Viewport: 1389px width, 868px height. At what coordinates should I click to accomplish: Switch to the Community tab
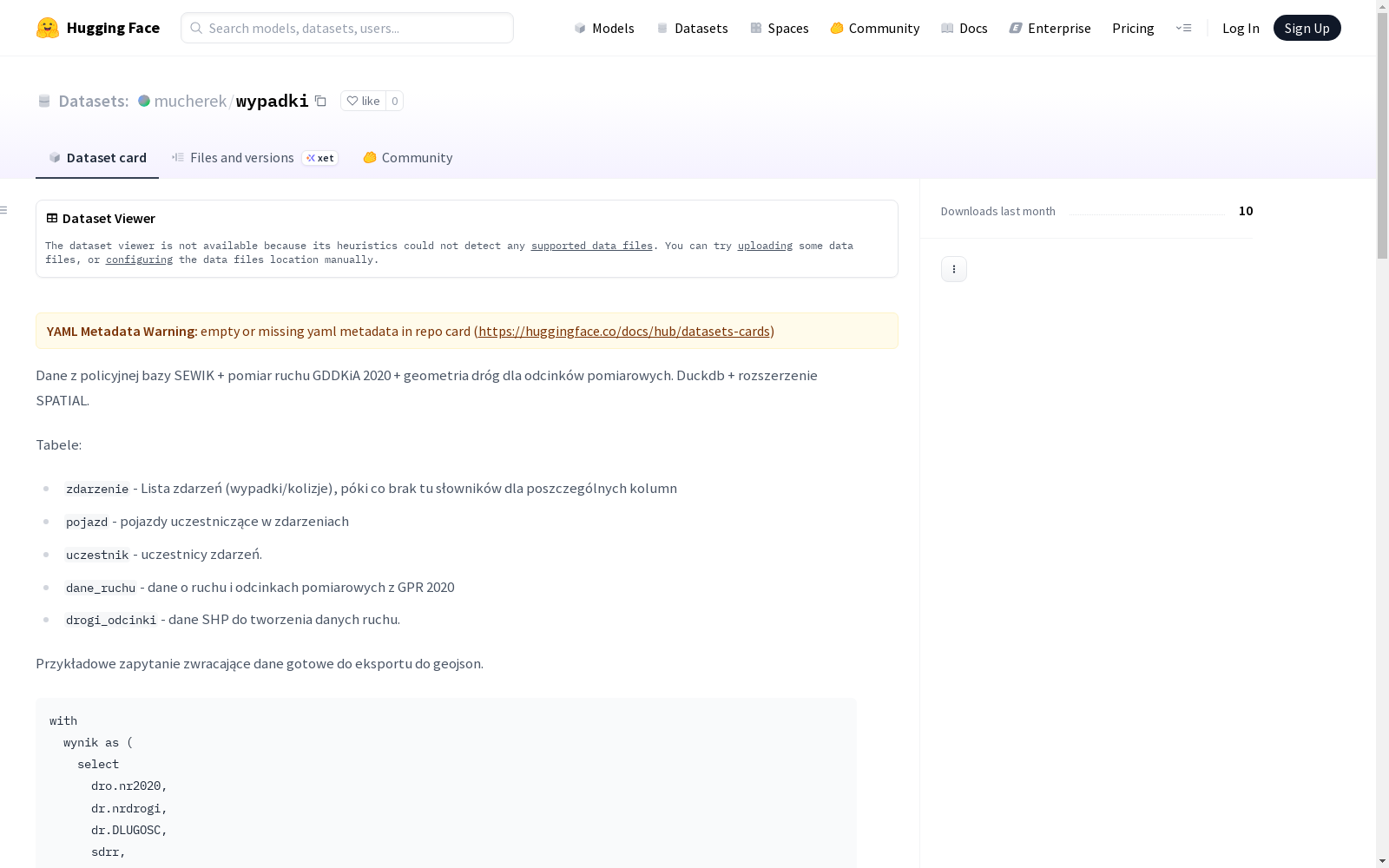click(x=408, y=157)
